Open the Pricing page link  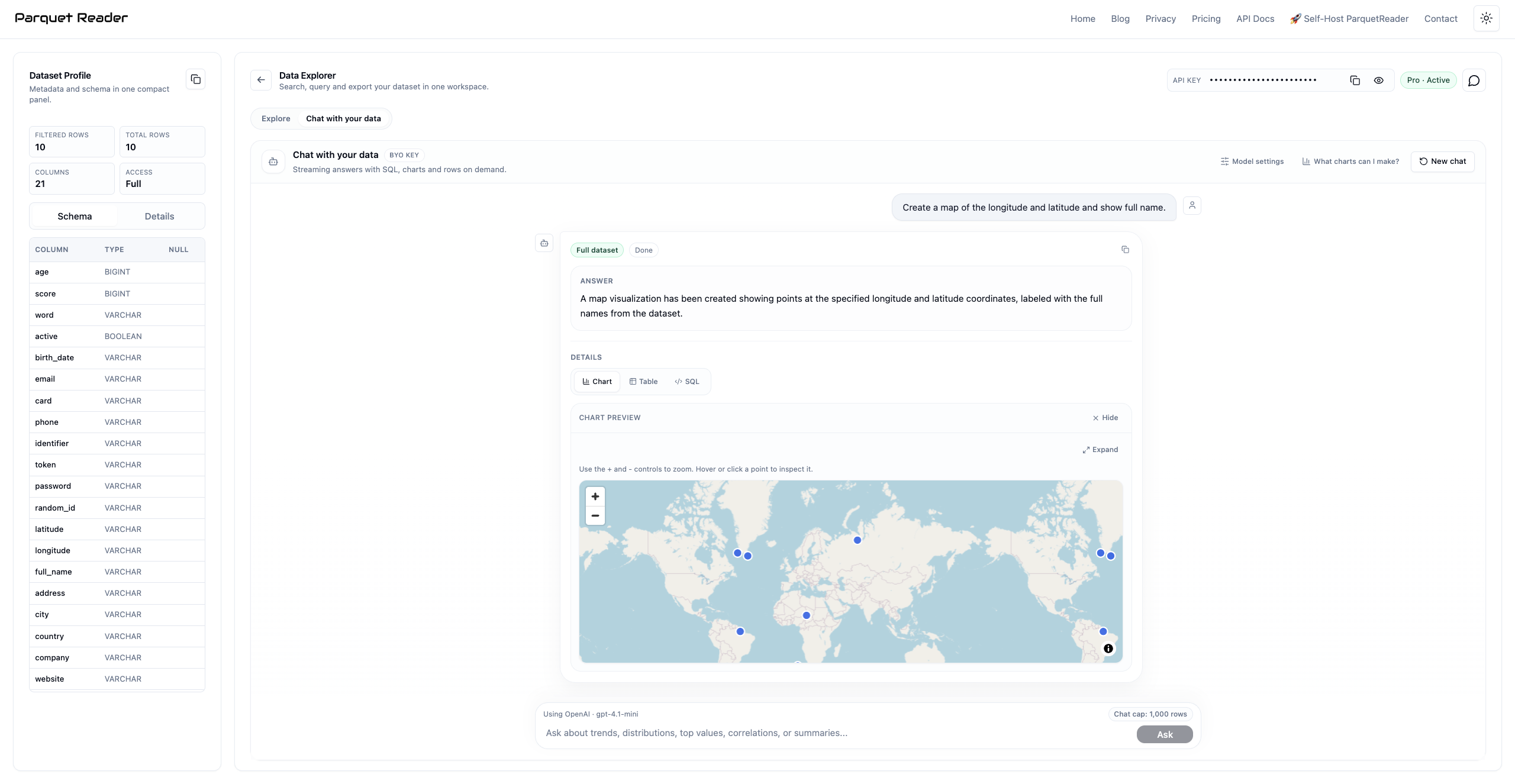click(1205, 18)
